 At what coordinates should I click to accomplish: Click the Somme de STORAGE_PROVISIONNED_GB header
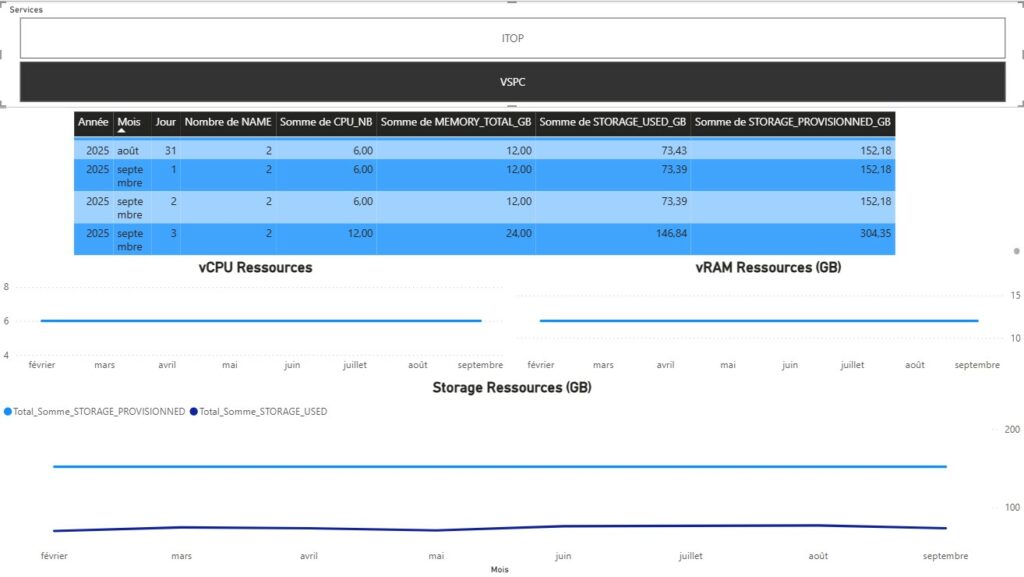click(792, 122)
